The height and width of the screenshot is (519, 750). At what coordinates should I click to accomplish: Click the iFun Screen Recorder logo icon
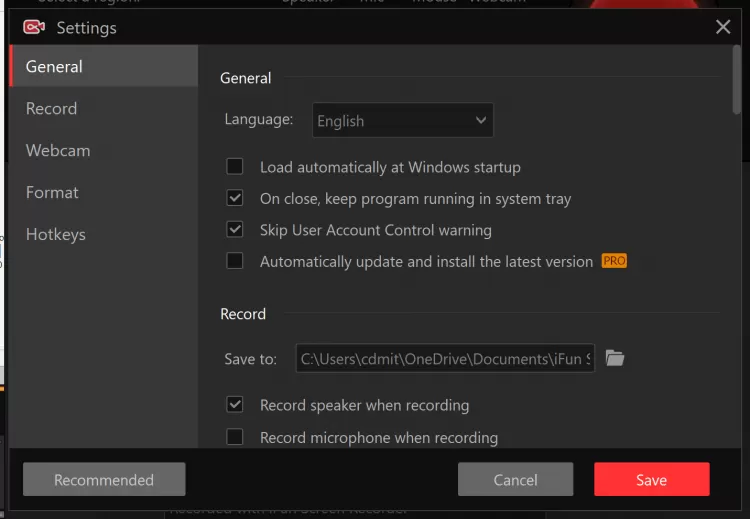[35, 27]
